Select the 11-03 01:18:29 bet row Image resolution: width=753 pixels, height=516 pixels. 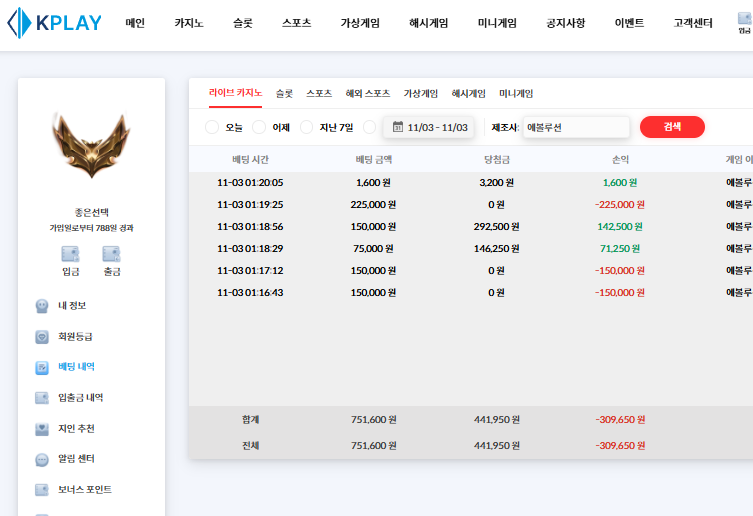pyautogui.click(x=471, y=249)
